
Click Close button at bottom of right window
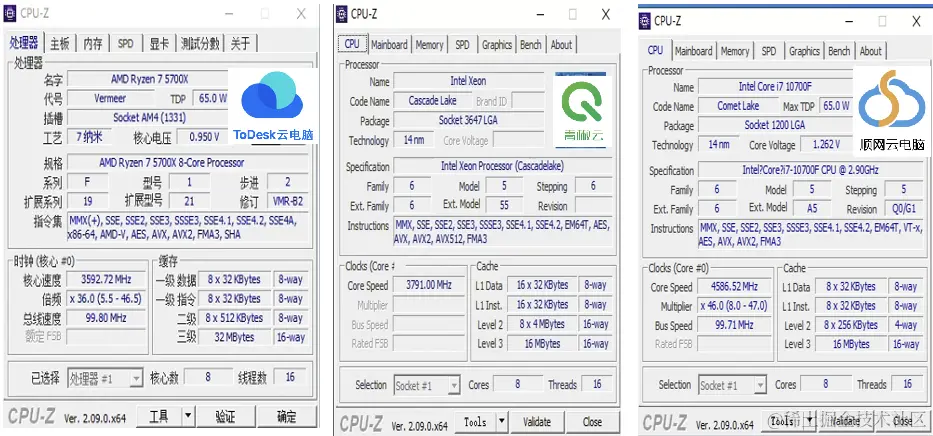click(902, 421)
